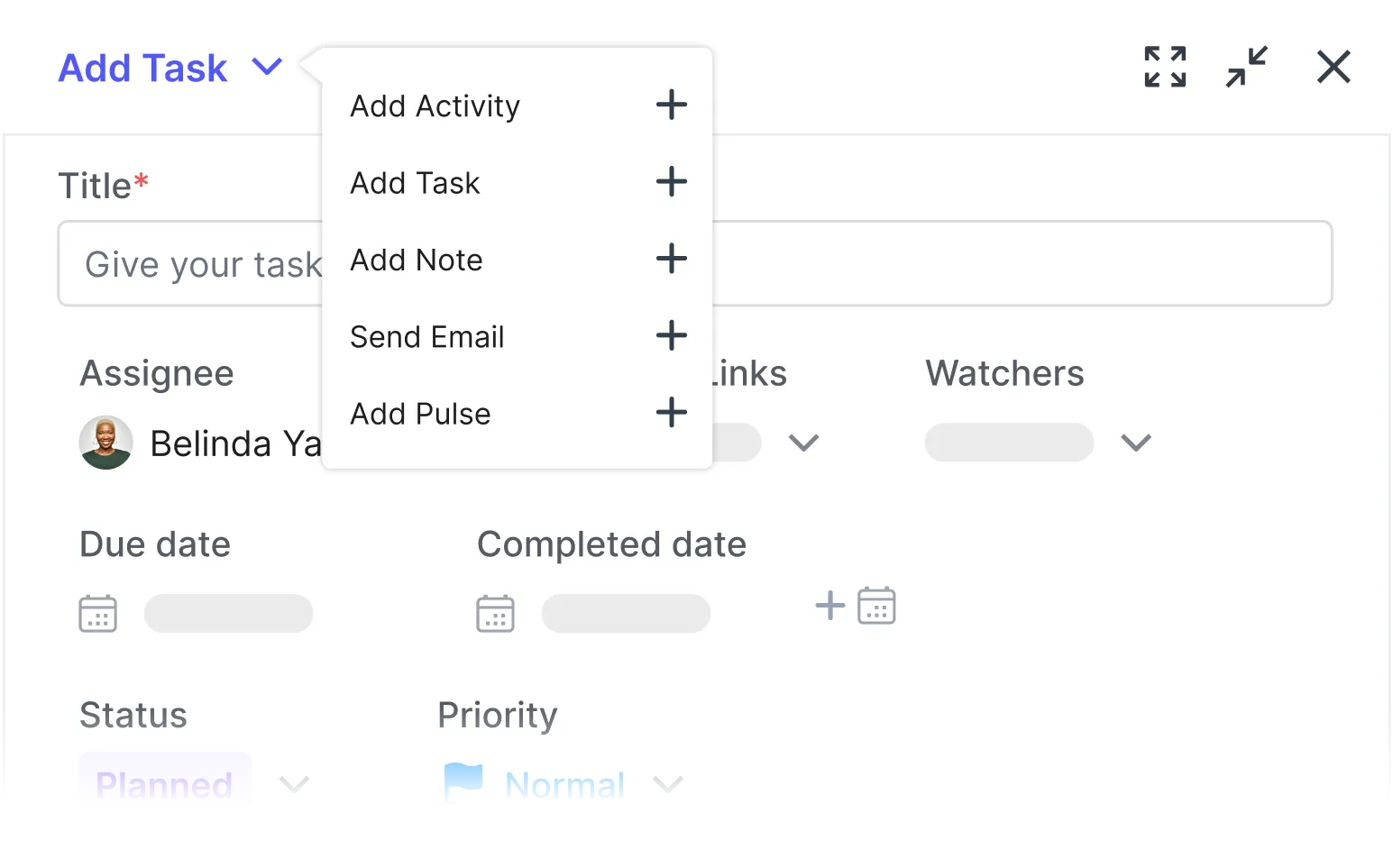This screenshot has height=868, width=1393.
Task: Expand the Links dropdown chevron
Action: 803,443
